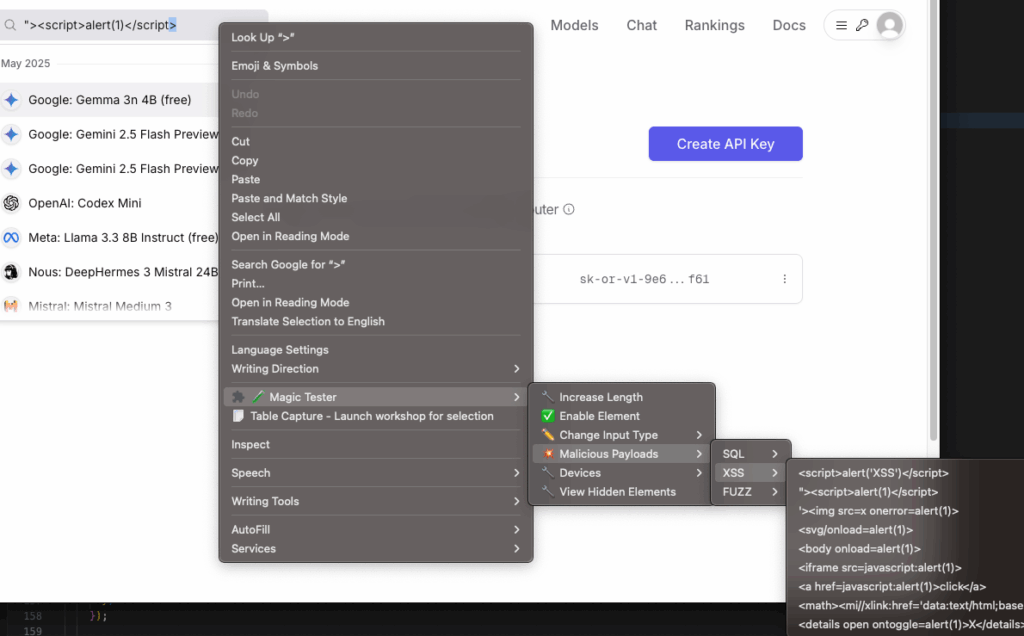Viewport: 1024px width, 636px height.
Task: Open the user avatar profile
Action: (x=889, y=25)
